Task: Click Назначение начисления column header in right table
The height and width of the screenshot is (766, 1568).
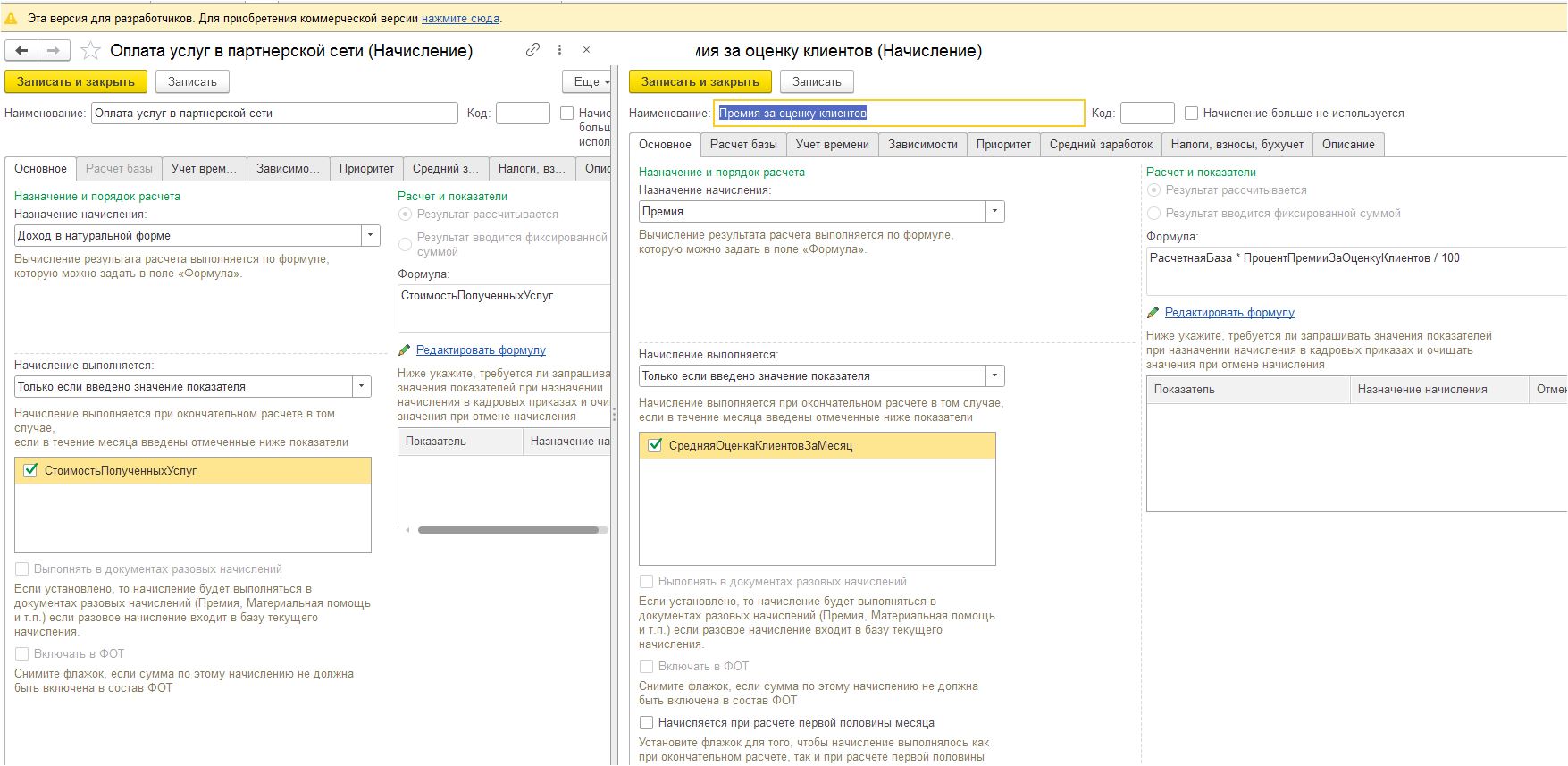Action: pos(1439,390)
